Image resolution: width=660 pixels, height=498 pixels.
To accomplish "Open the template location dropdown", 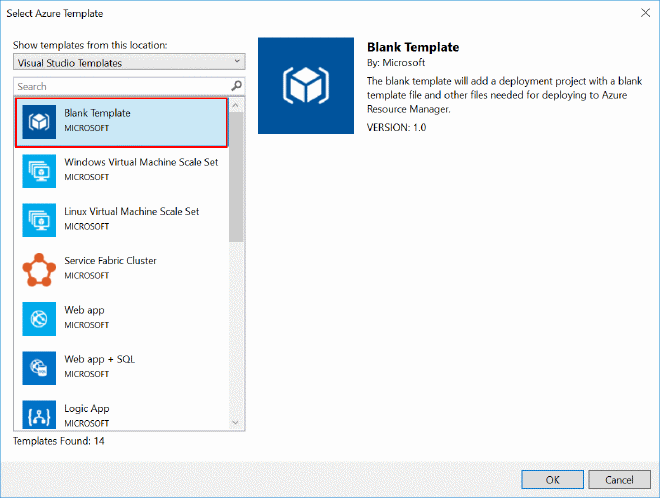I will click(x=128, y=62).
